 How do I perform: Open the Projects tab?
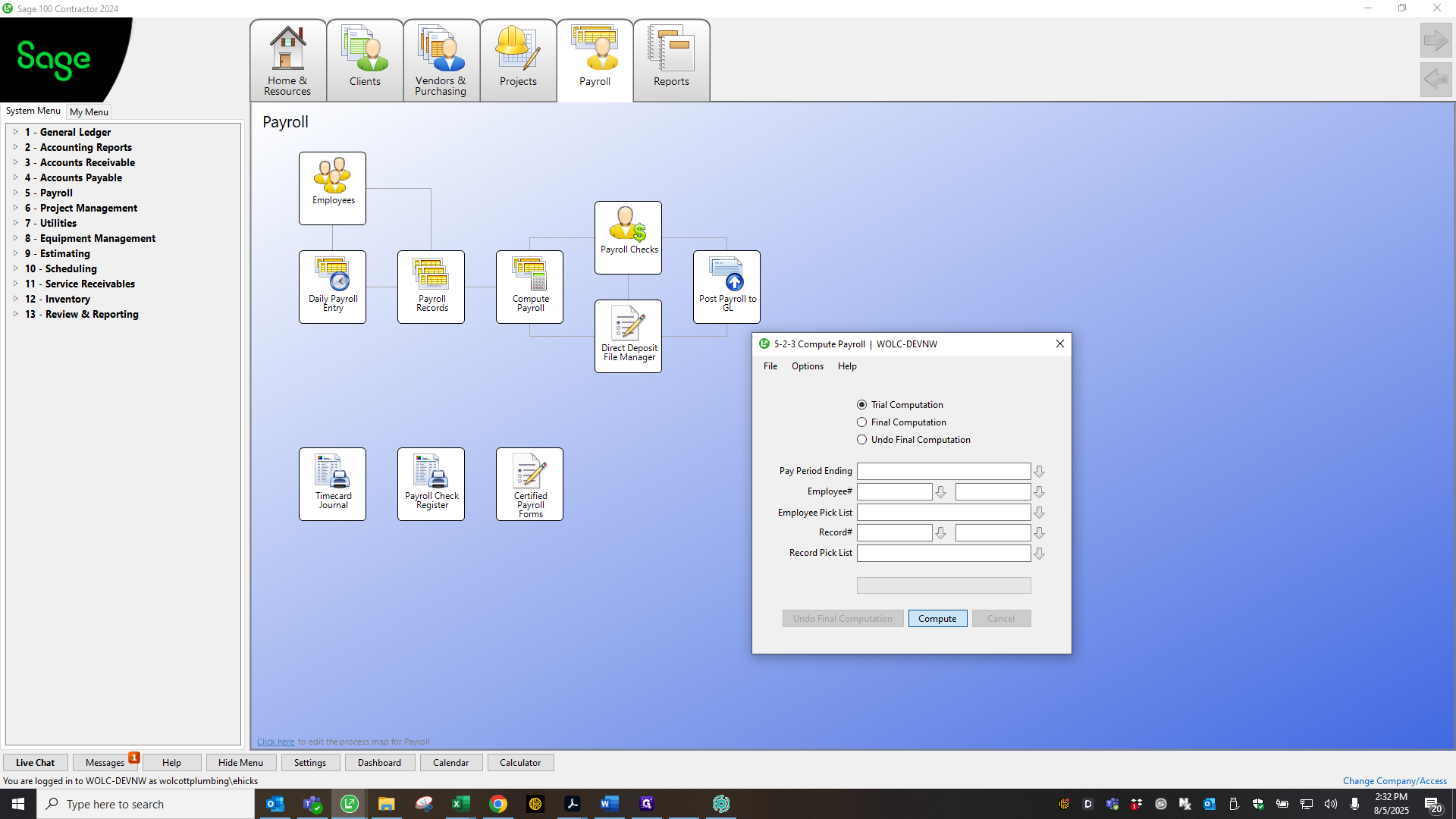point(518,61)
